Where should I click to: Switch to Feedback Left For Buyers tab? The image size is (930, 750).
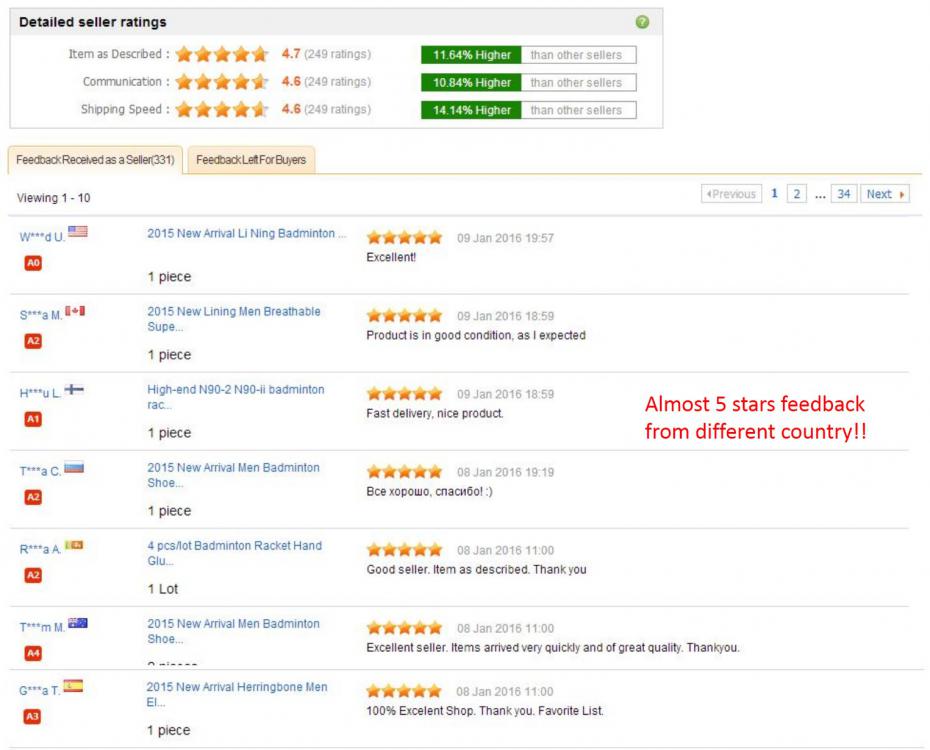click(251, 160)
